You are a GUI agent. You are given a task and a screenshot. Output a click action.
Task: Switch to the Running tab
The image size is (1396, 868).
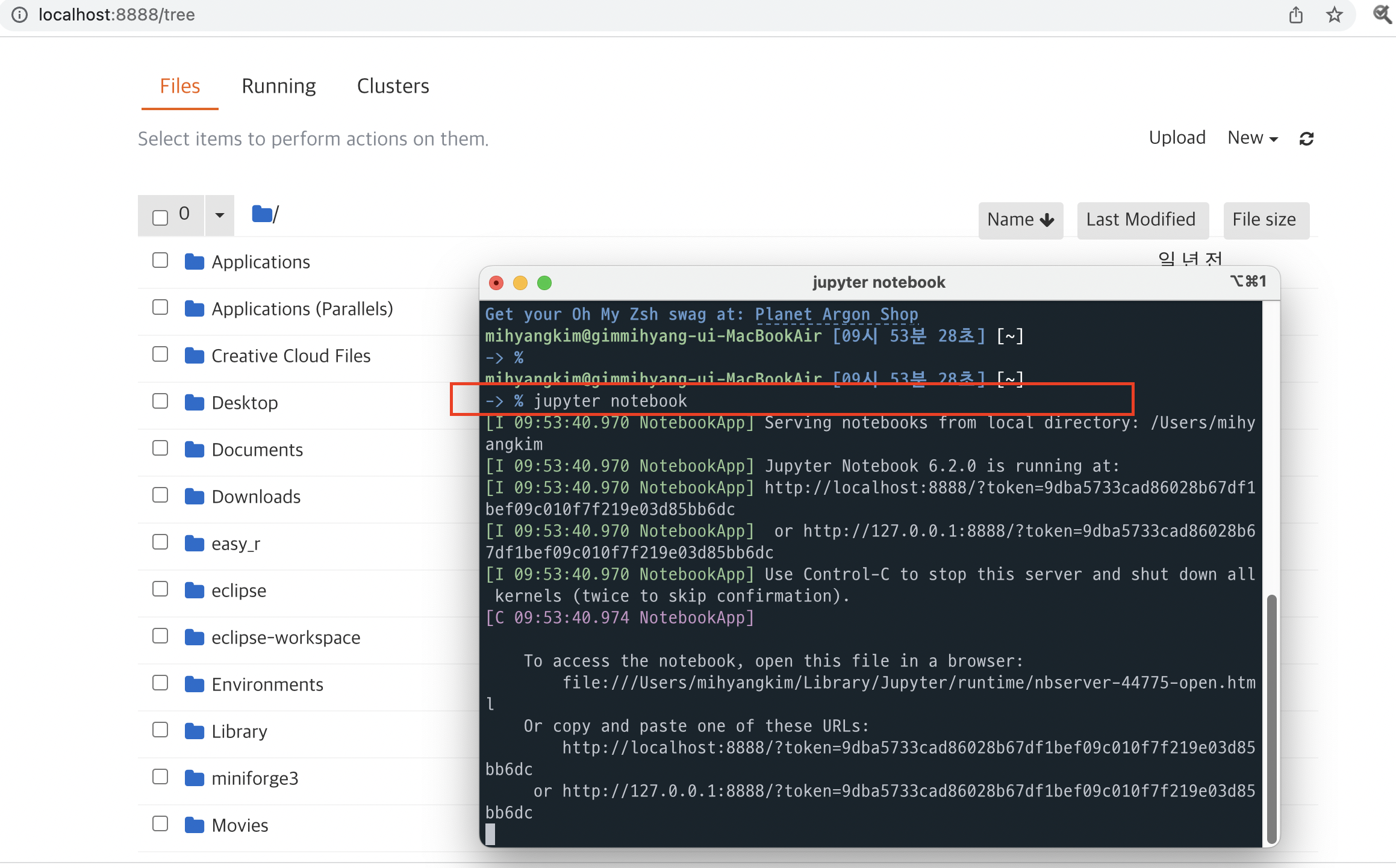[x=278, y=86]
